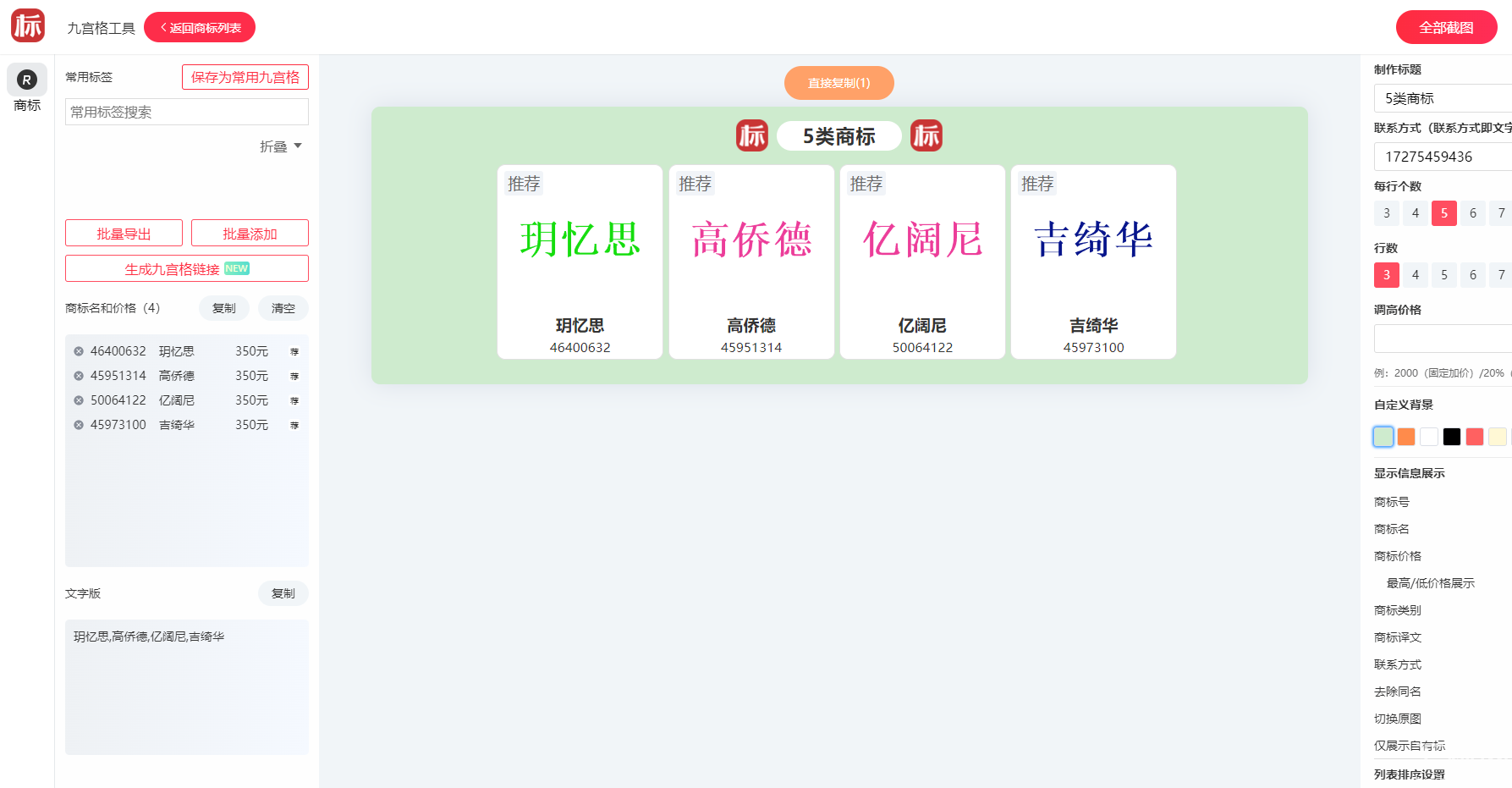1512x788 pixels.
Task: Click the 全部截图 button
Action: point(1446,27)
